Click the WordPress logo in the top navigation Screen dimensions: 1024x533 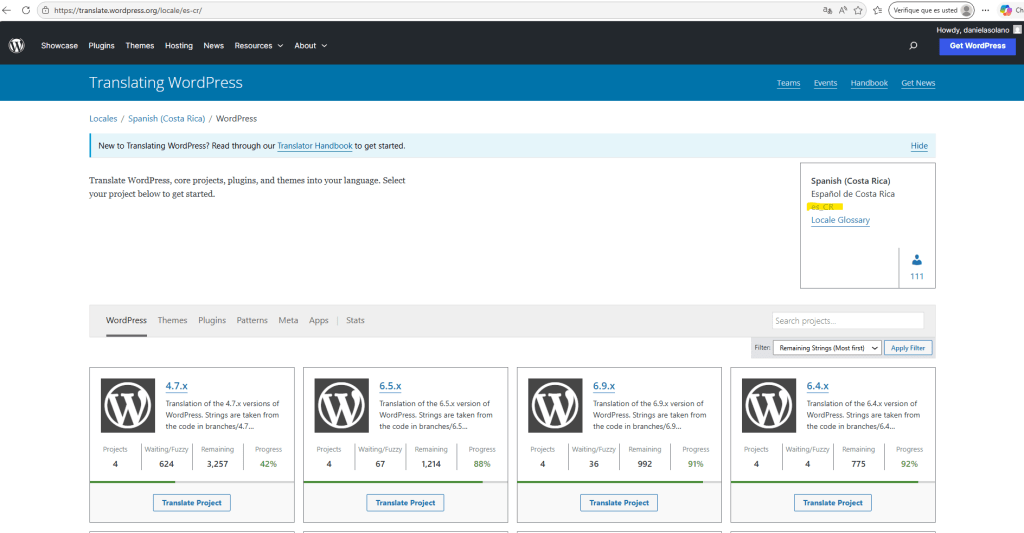[17, 45]
